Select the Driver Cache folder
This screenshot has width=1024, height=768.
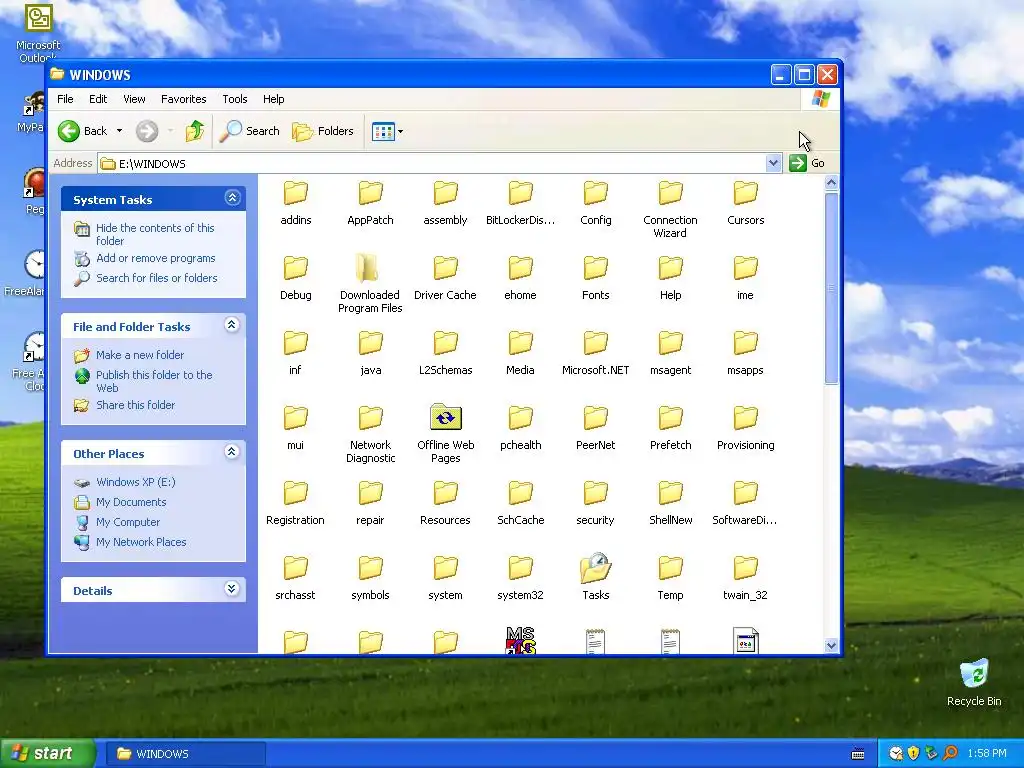[x=445, y=278]
